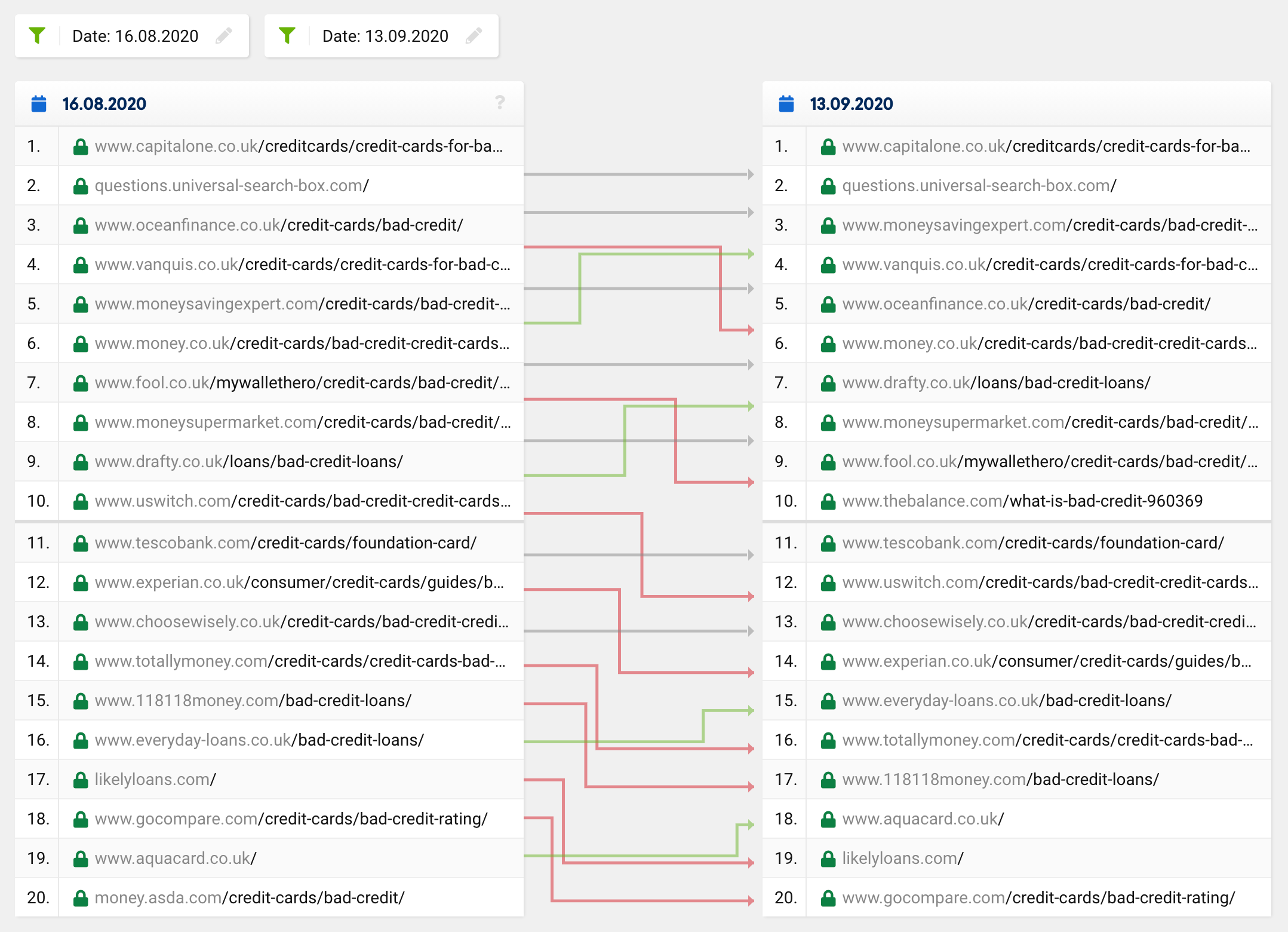Screen dimensions: 1288x932
Task: Click the calendar icon beside 13.09.2020 heading
Action: [x=786, y=103]
